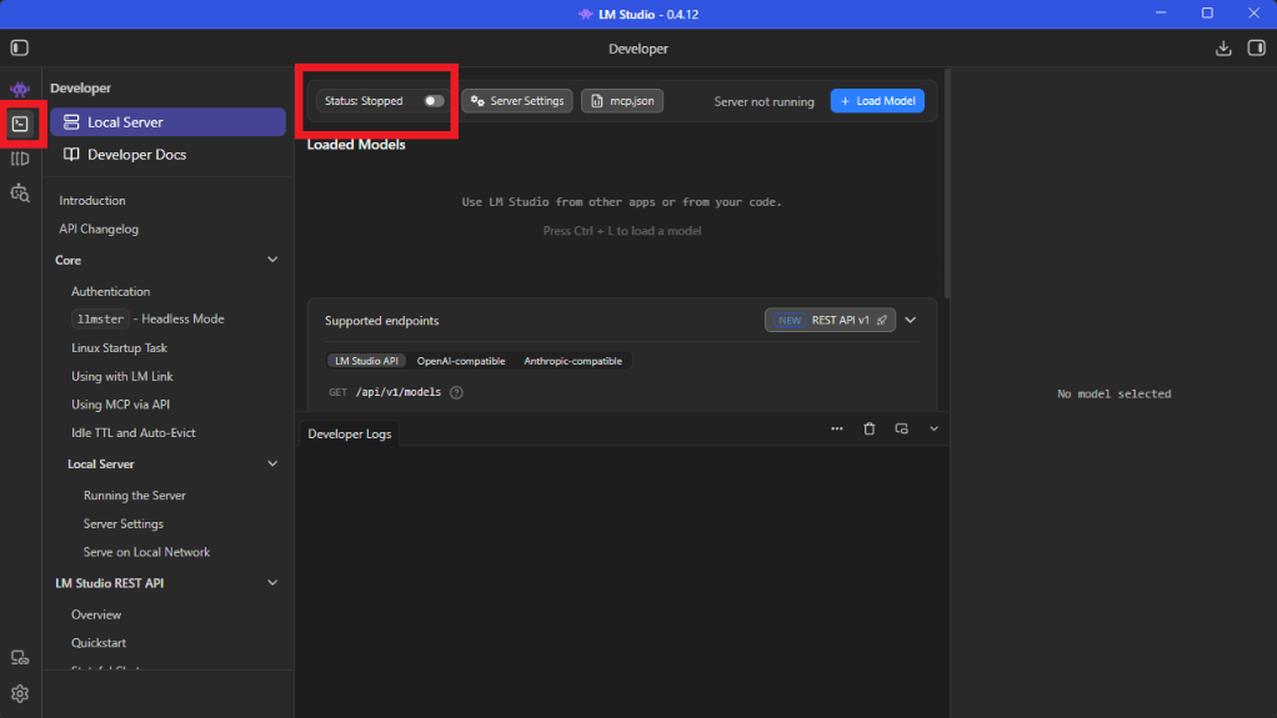
Task: Click the Load Model button
Action: [x=877, y=101]
